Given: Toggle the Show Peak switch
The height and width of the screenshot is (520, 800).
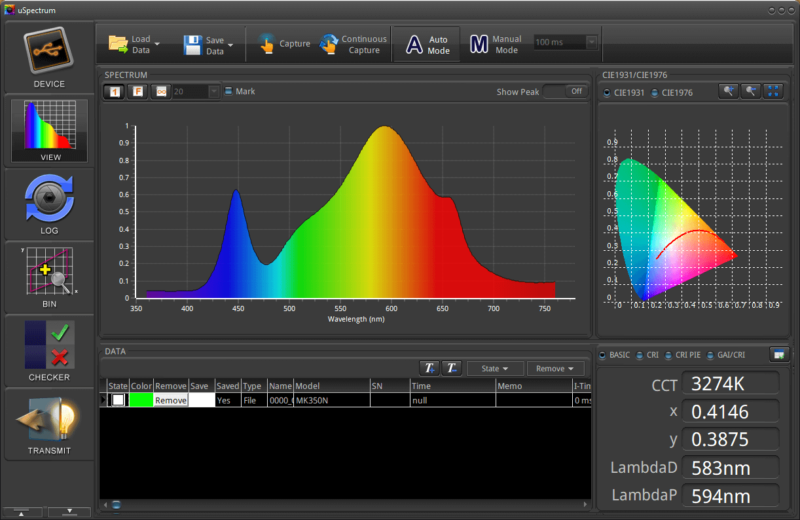Looking at the screenshot, I should point(564,91).
